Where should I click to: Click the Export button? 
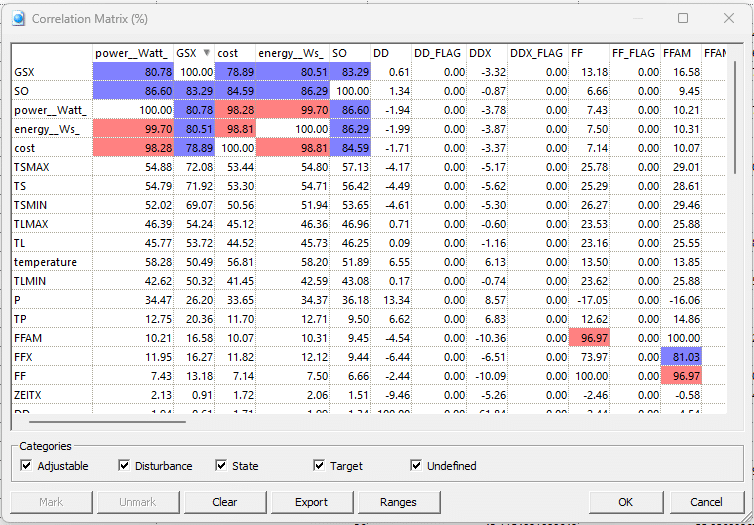coord(311,502)
